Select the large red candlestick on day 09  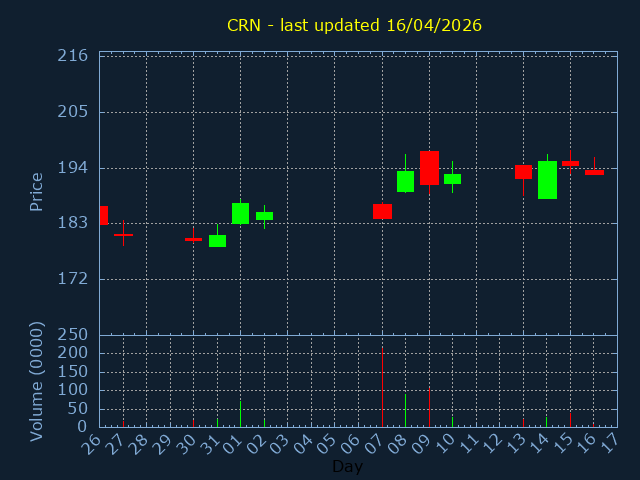coord(429,168)
